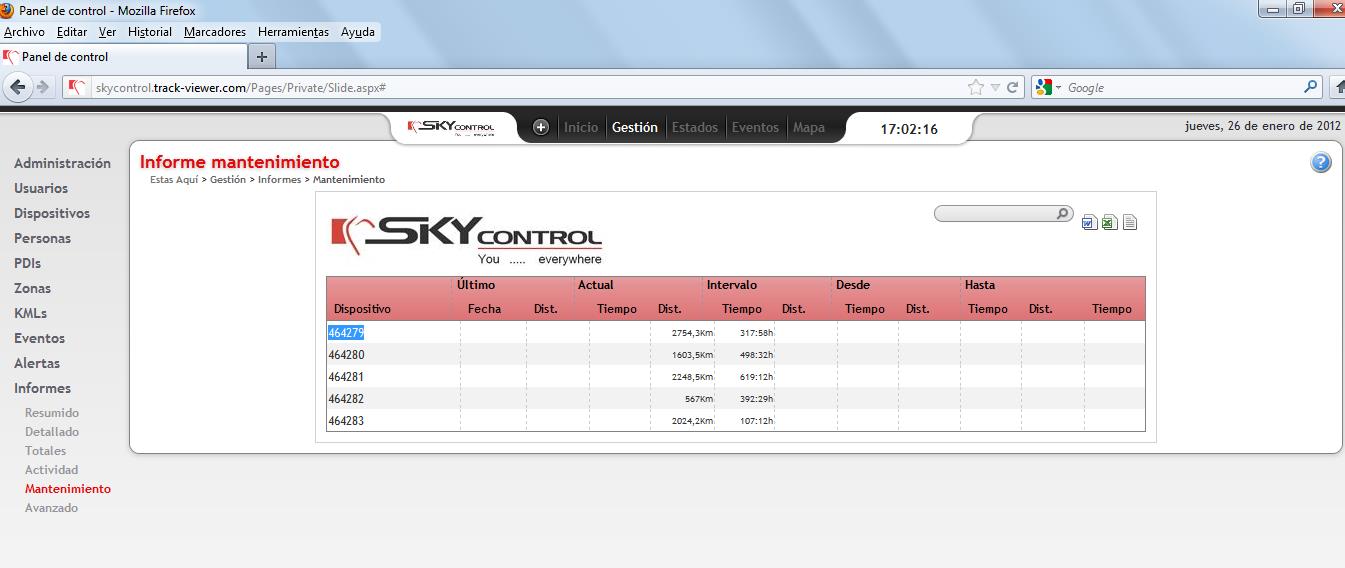Click the browser back arrow button

[x=18, y=88]
